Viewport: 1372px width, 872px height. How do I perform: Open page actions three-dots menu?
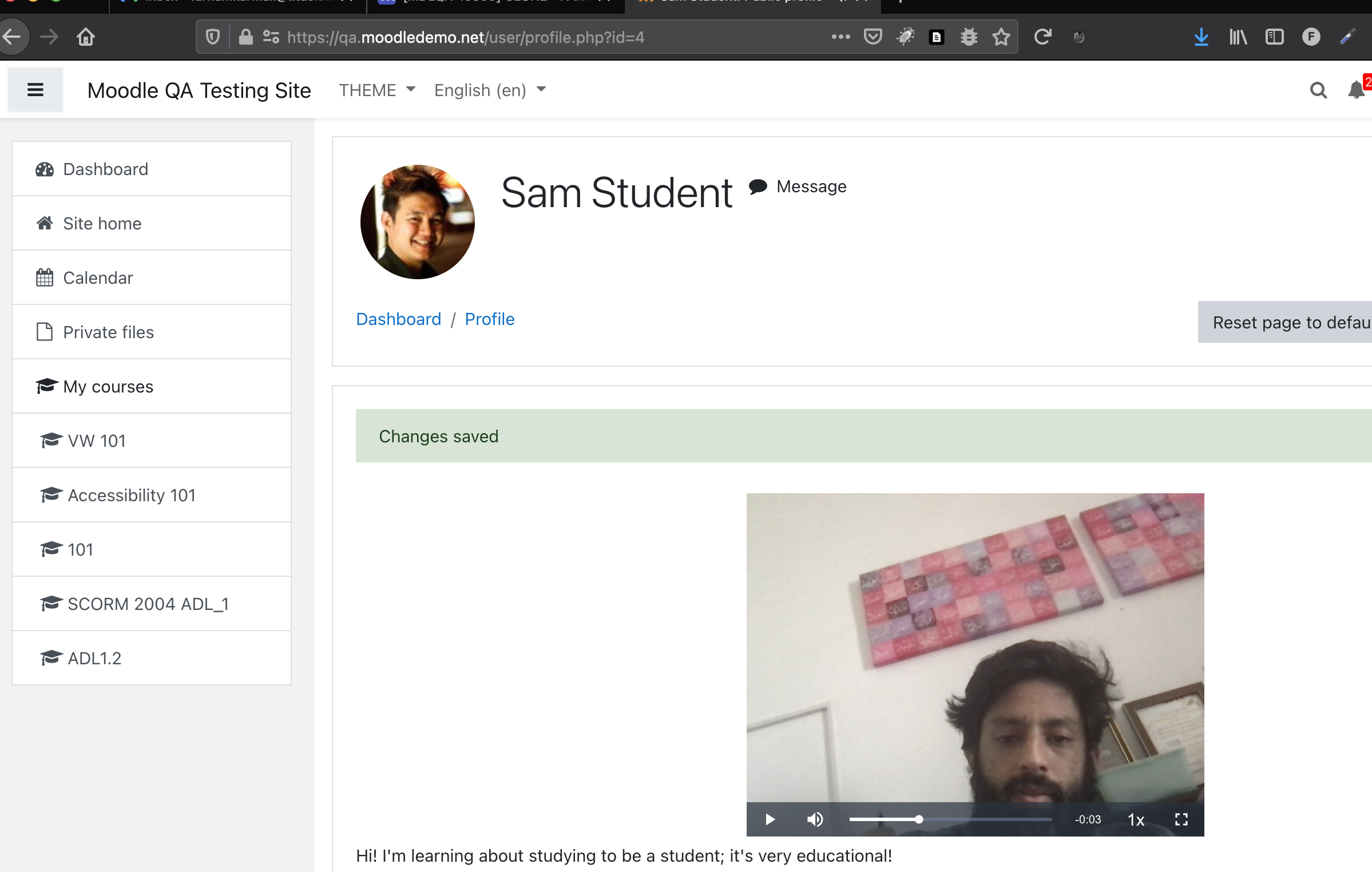click(x=840, y=37)
